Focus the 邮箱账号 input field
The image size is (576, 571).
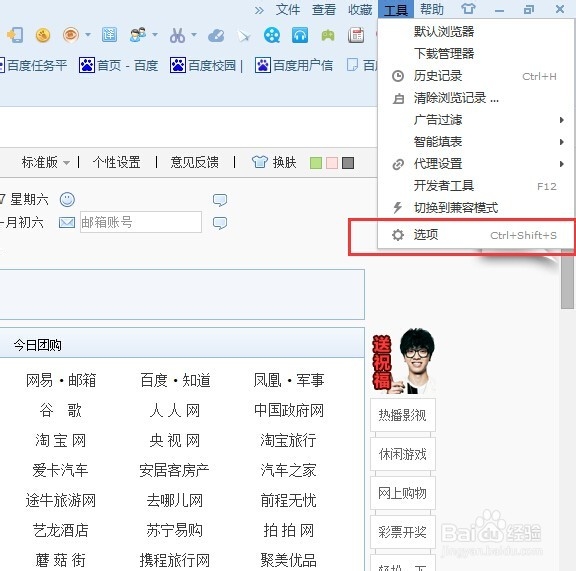point(141,222)
